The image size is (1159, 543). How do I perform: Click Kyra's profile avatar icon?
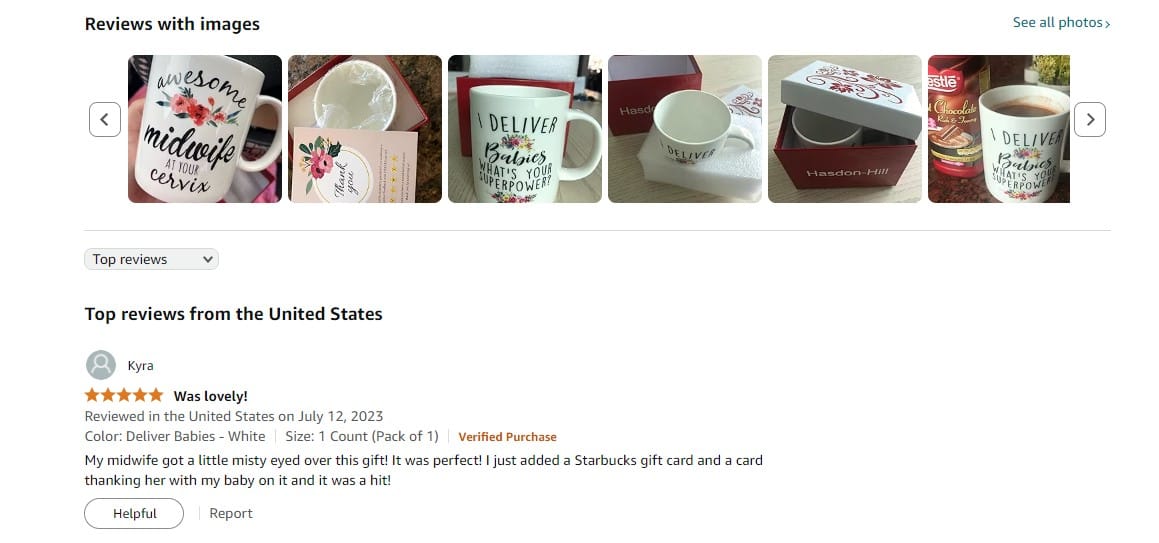pos(101,365)
